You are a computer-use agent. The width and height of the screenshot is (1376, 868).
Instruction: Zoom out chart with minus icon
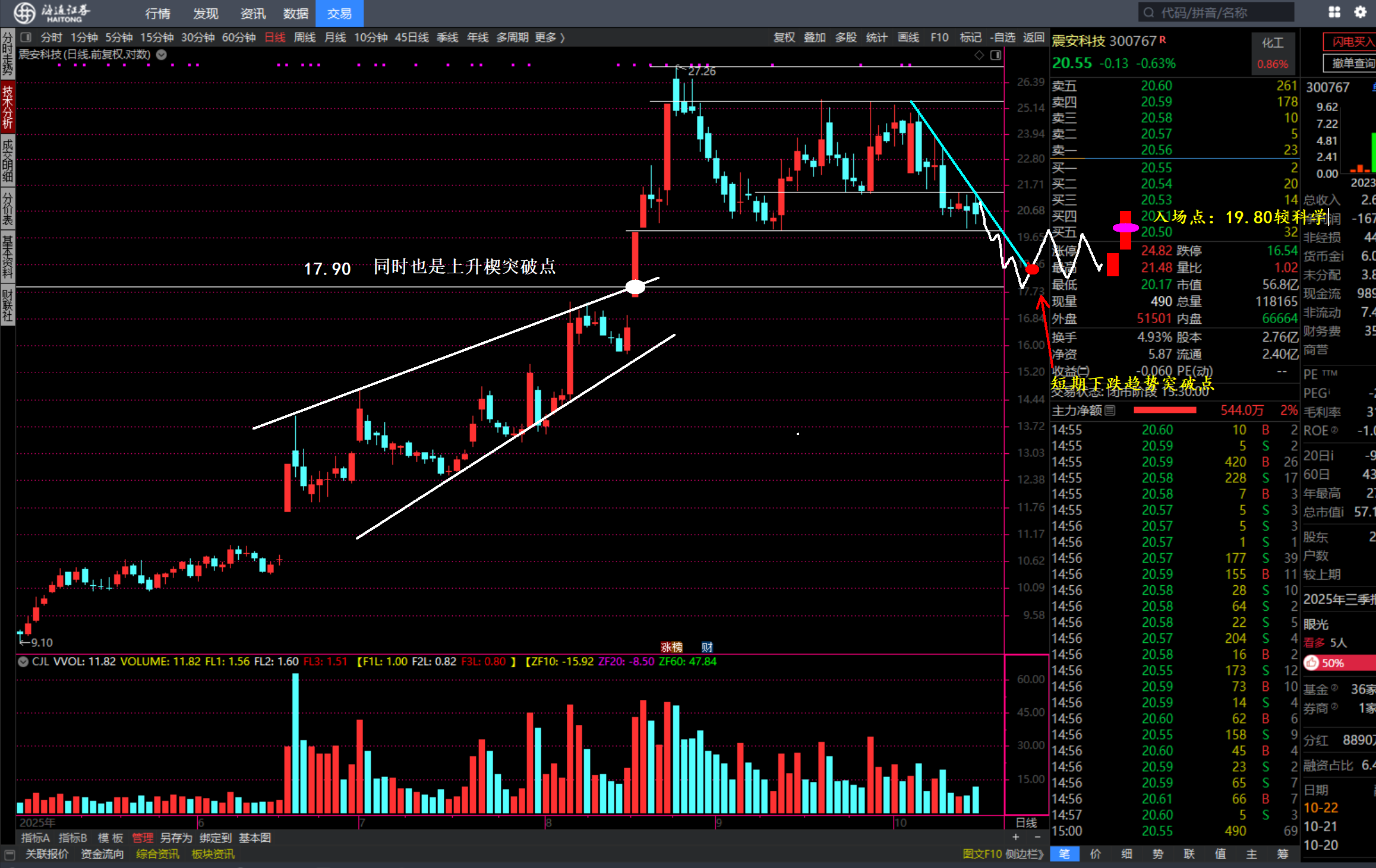(1037, 837)
